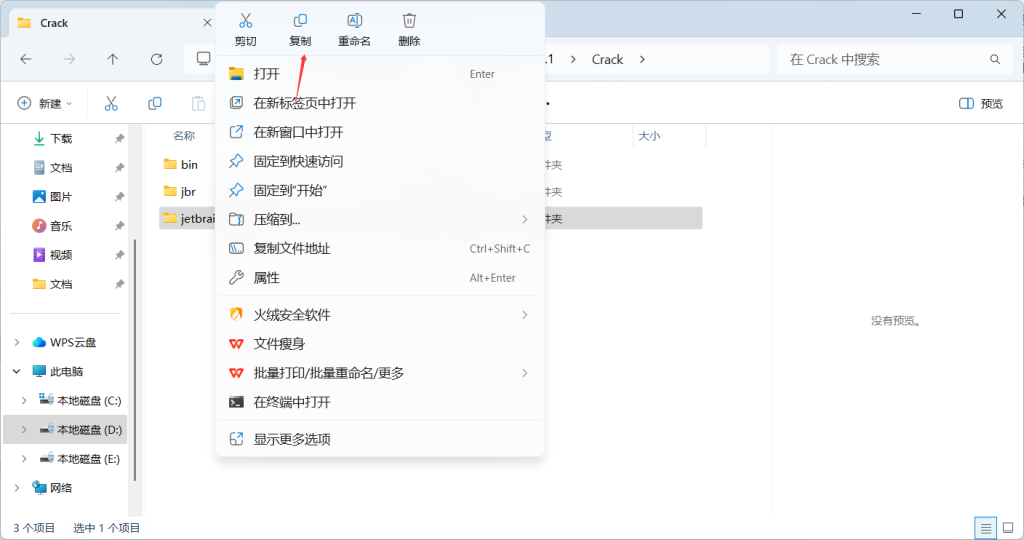The width and height of the screenshot is (1024, 540).
Task: Open the 火绒安全软件 submenu
Action: click(x=379, y=315)
